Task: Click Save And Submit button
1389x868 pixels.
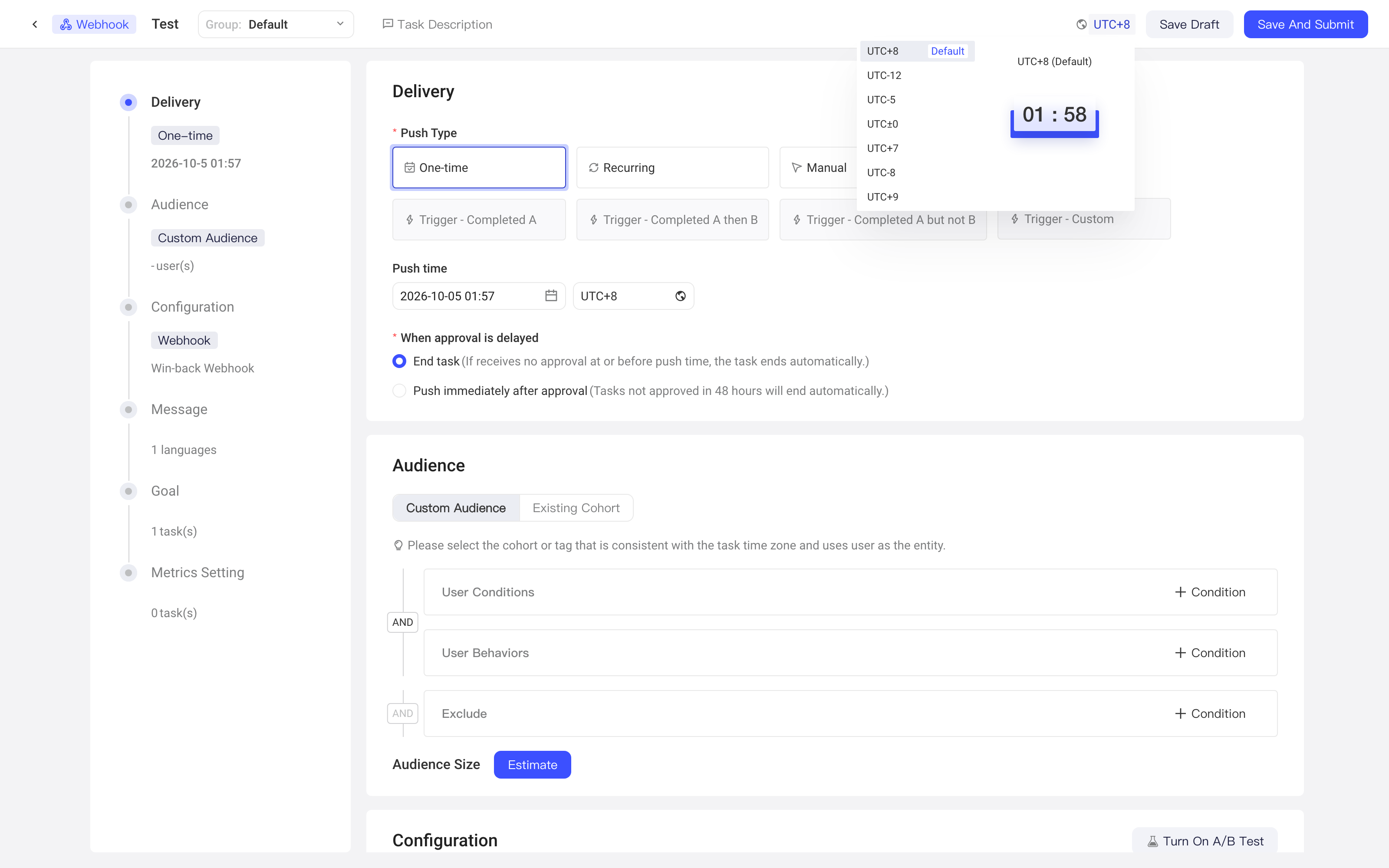Action: (x=1305, y=24)
